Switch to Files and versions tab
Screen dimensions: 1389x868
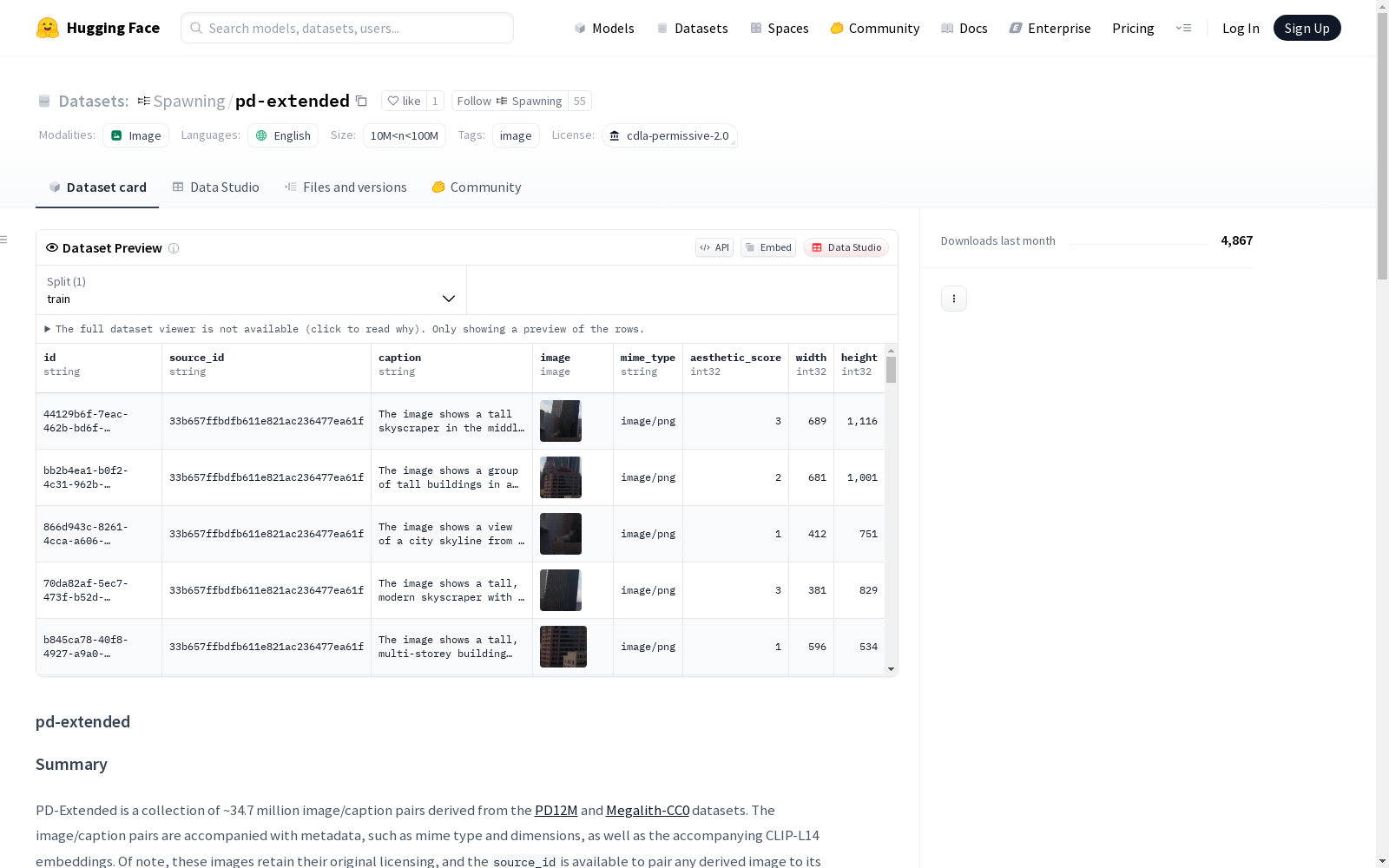click(346, 187)
